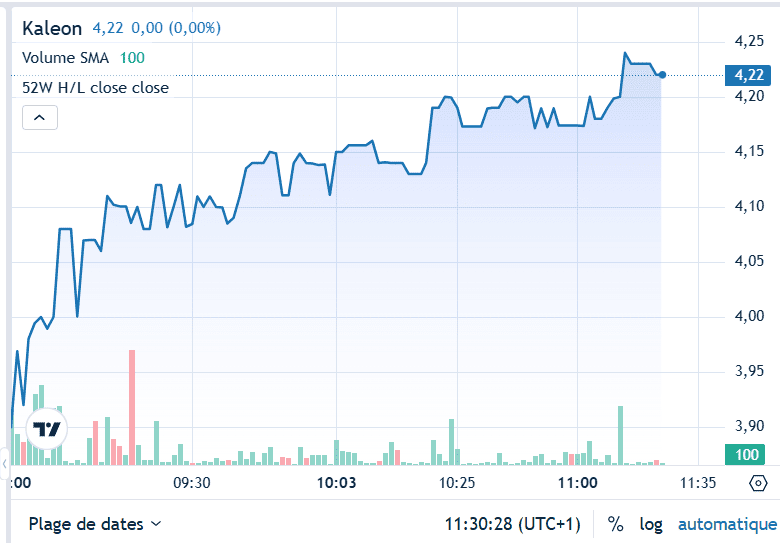780x543 pixels.
Task: Click the 11:00 time axis label
Action: pyautogui.click(x=577, y=483)
